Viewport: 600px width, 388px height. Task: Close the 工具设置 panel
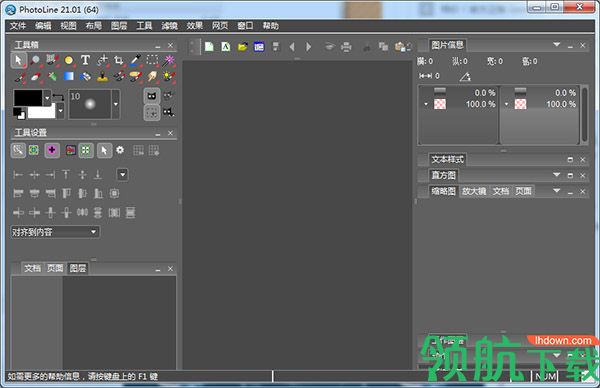pyautogui.click(x=170, y=133)
